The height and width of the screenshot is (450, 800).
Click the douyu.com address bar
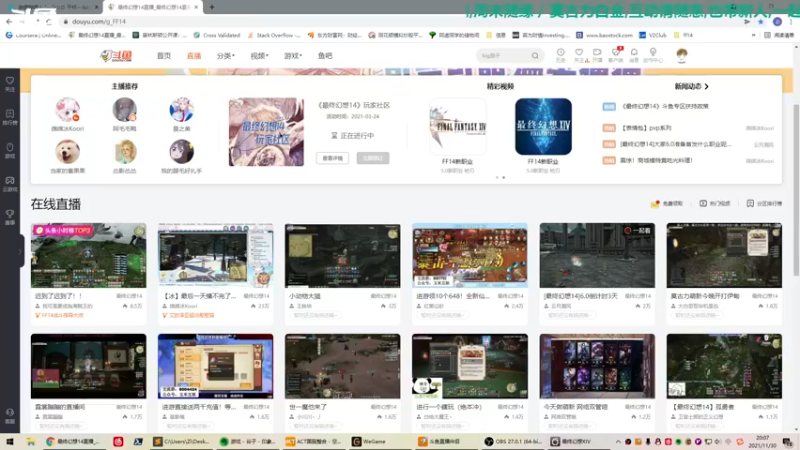click(x=398, y=21)
